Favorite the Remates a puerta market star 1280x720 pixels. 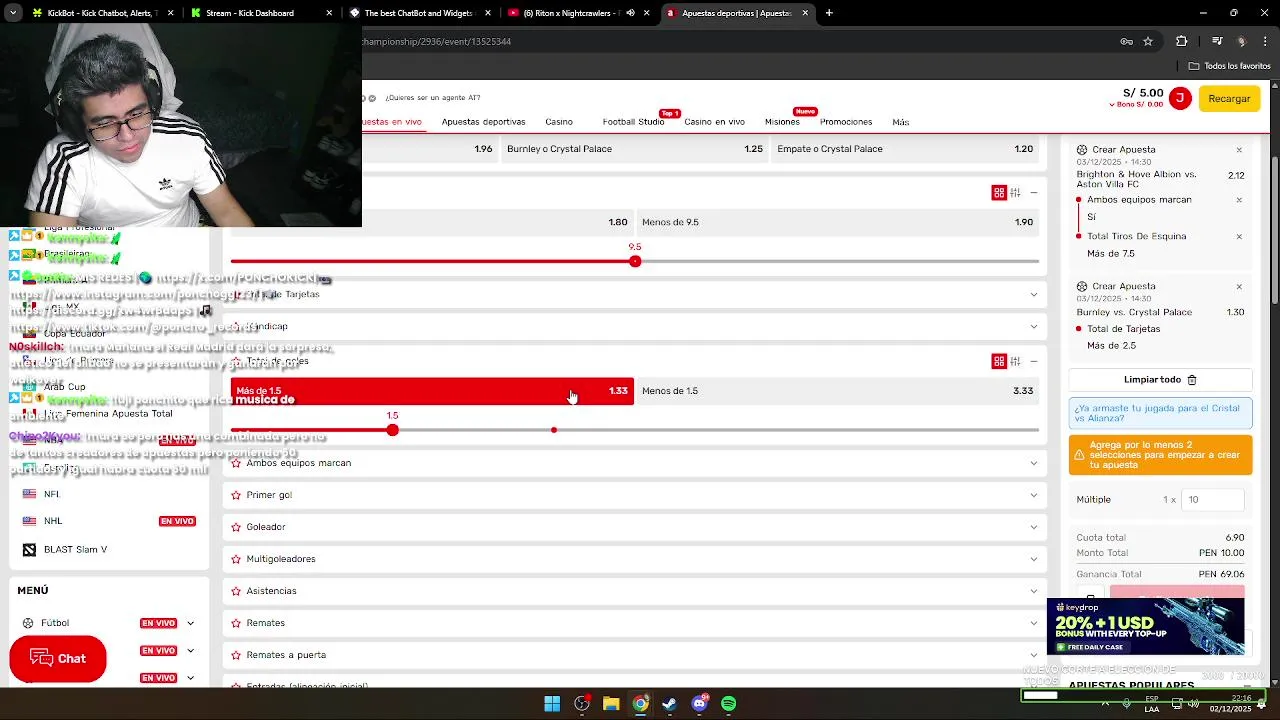pyautogui.click(x=236, y=655)
